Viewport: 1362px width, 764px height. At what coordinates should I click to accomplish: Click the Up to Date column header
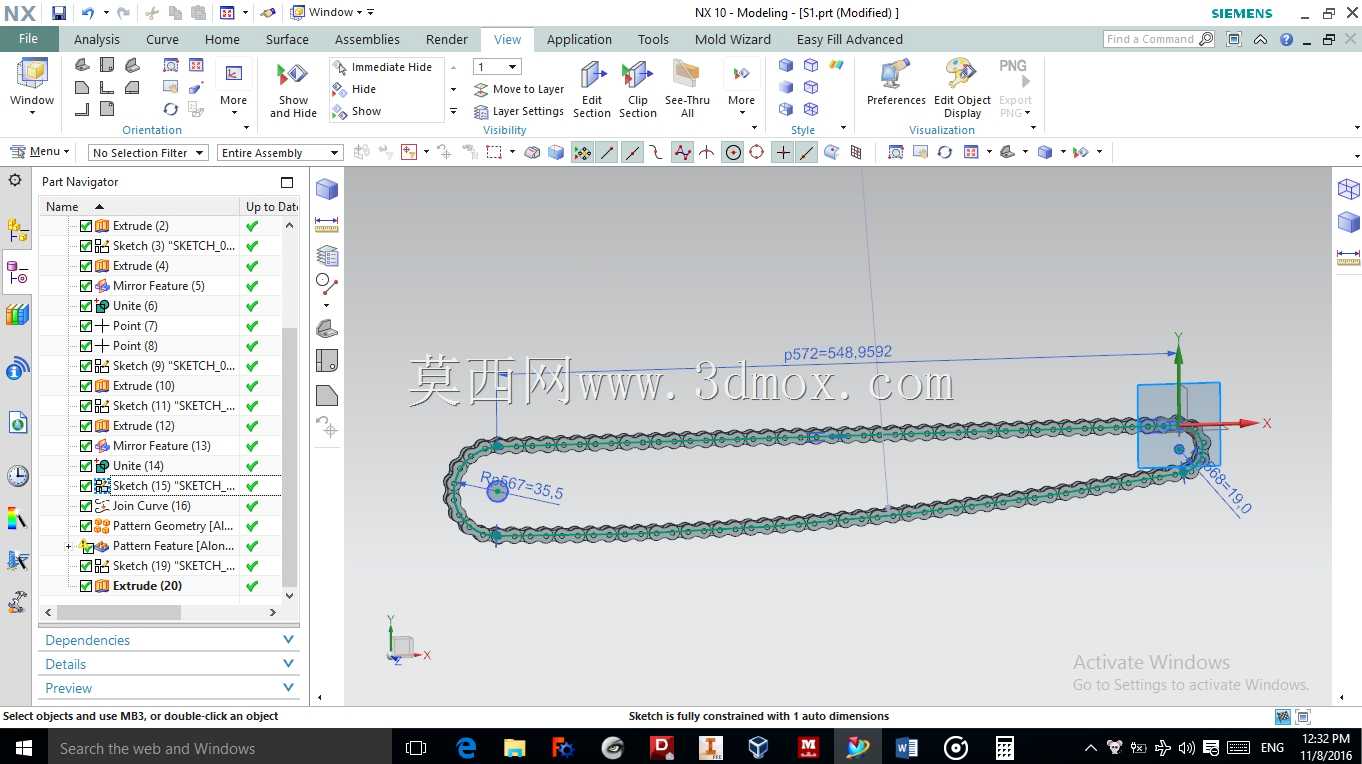point(271,206)
